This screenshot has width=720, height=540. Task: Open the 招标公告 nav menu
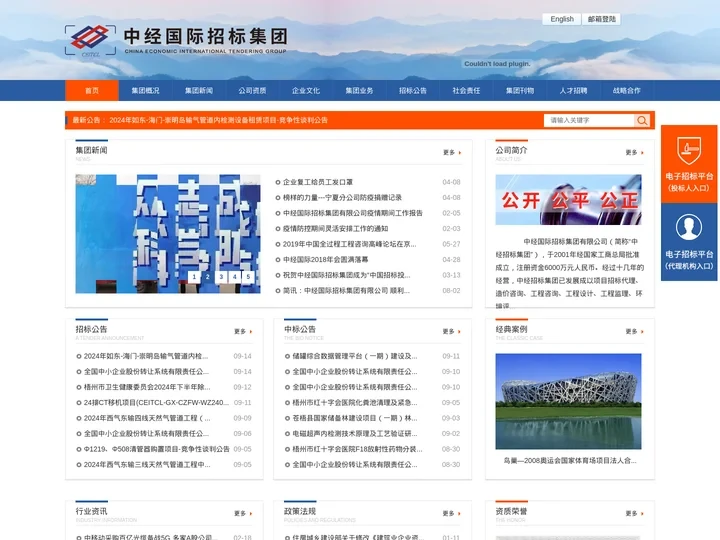pos(413,90)
